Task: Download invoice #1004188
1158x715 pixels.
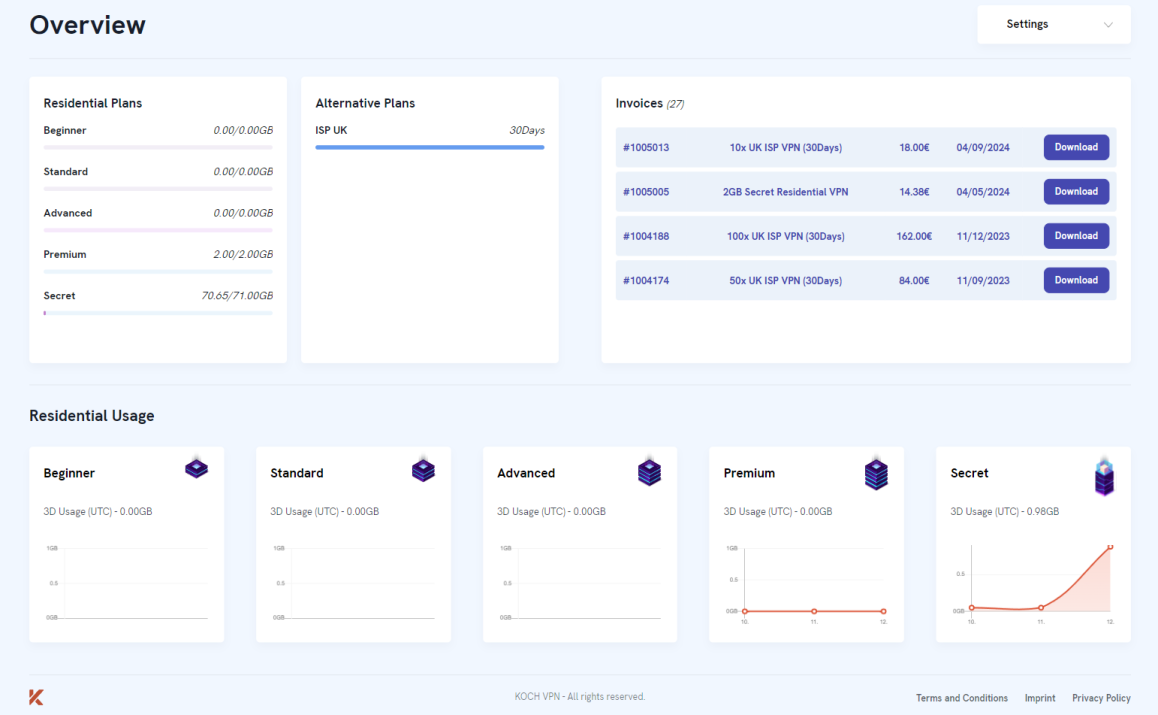Action: pos(1076,236)
